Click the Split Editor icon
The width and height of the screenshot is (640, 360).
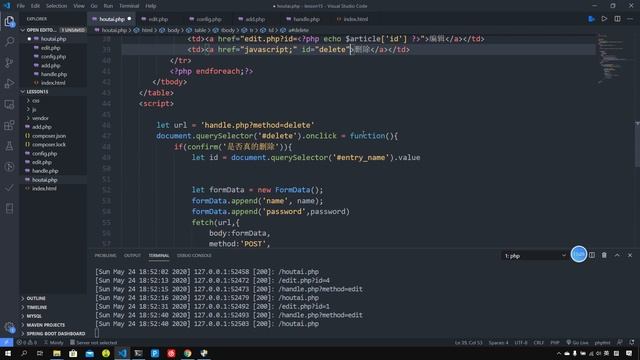(617, 19)
